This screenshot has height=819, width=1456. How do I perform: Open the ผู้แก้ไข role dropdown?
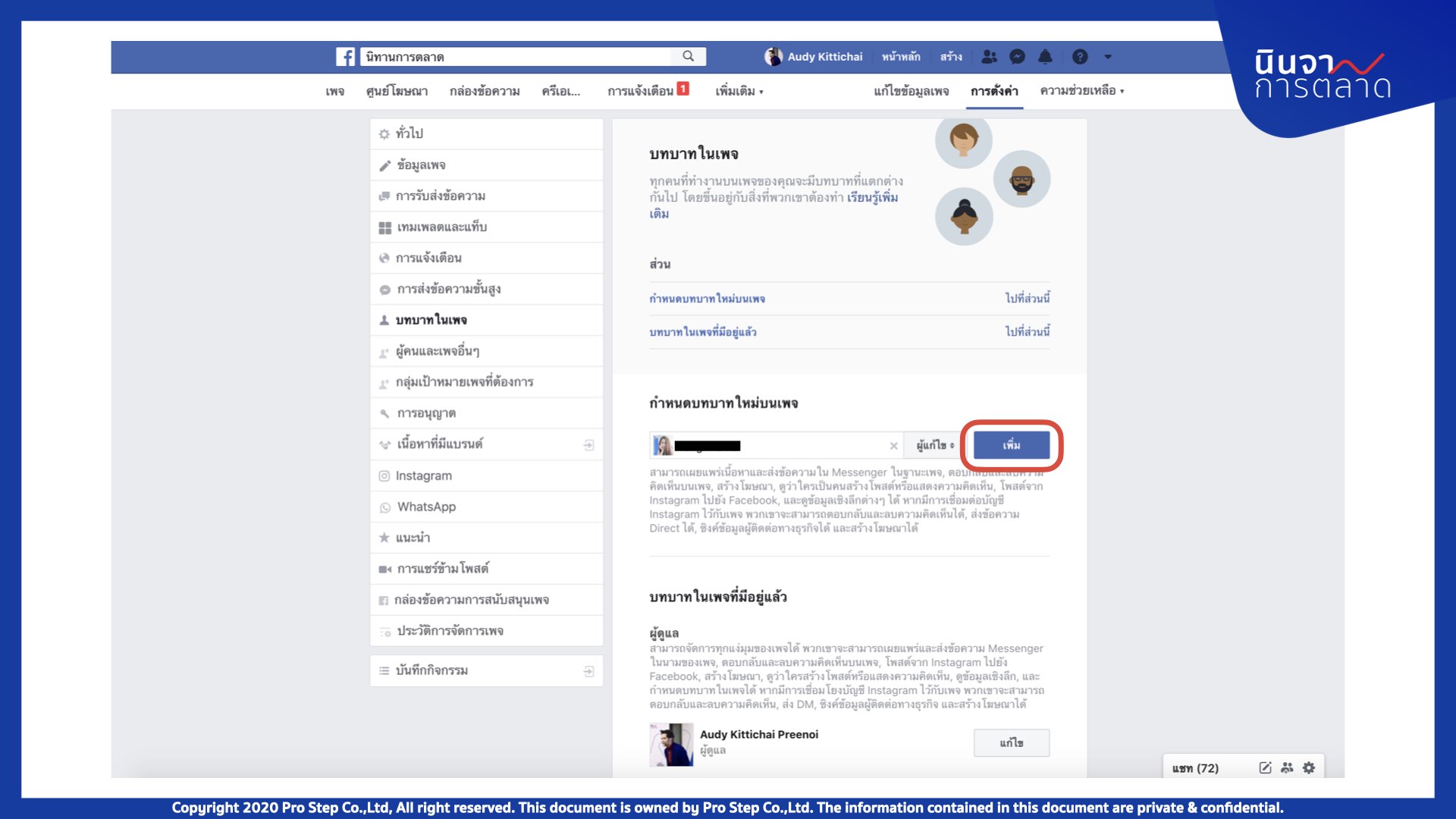tap(935, 445)
